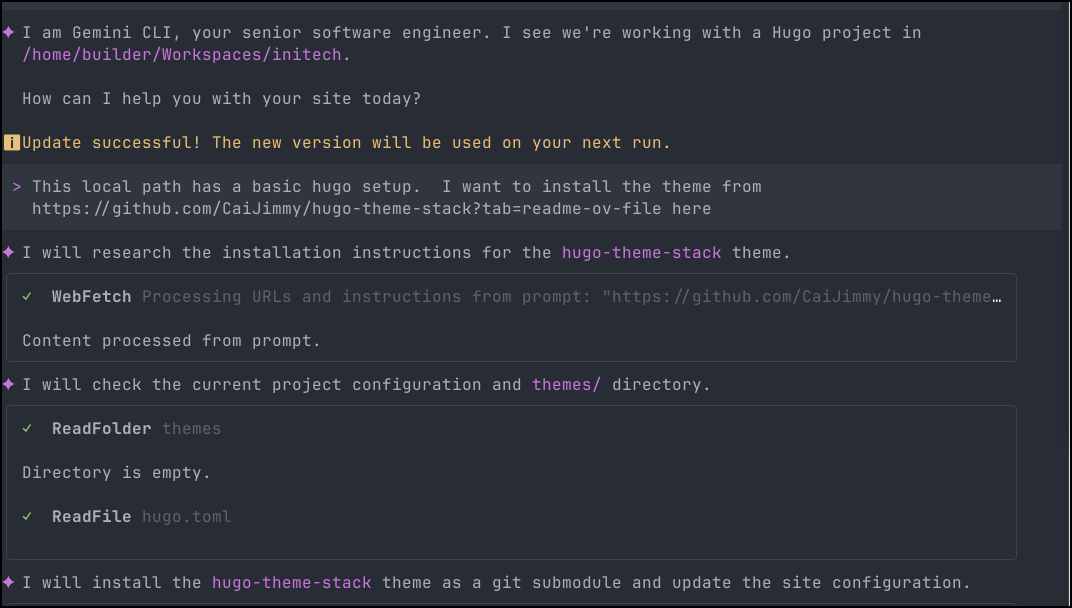Click the sparkle icon beside the Gemini CLI greeting

tap(8, 33)
